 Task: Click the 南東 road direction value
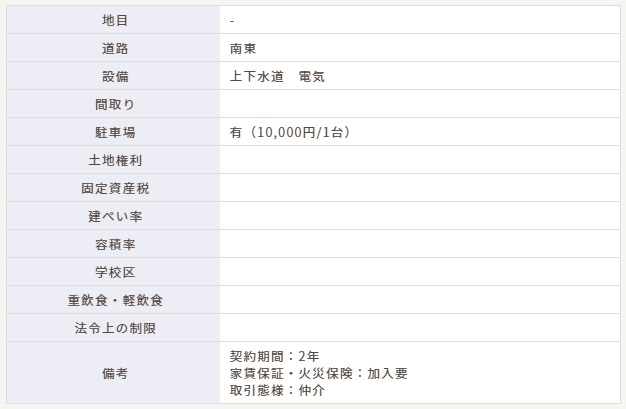243,48
